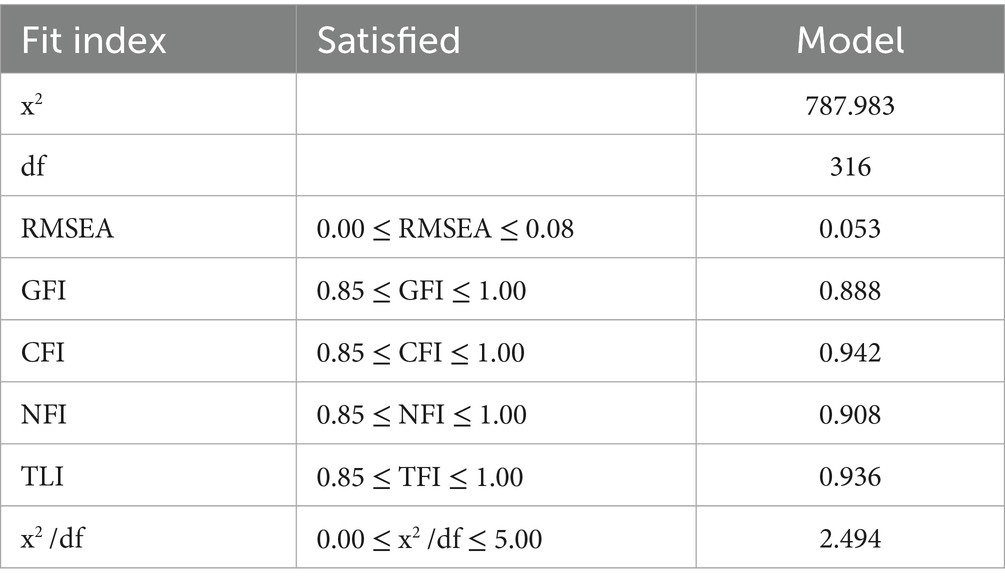Select the RMSEA range criterion cell
Screen dimensions: 1005x586
[x=444, y=229]
